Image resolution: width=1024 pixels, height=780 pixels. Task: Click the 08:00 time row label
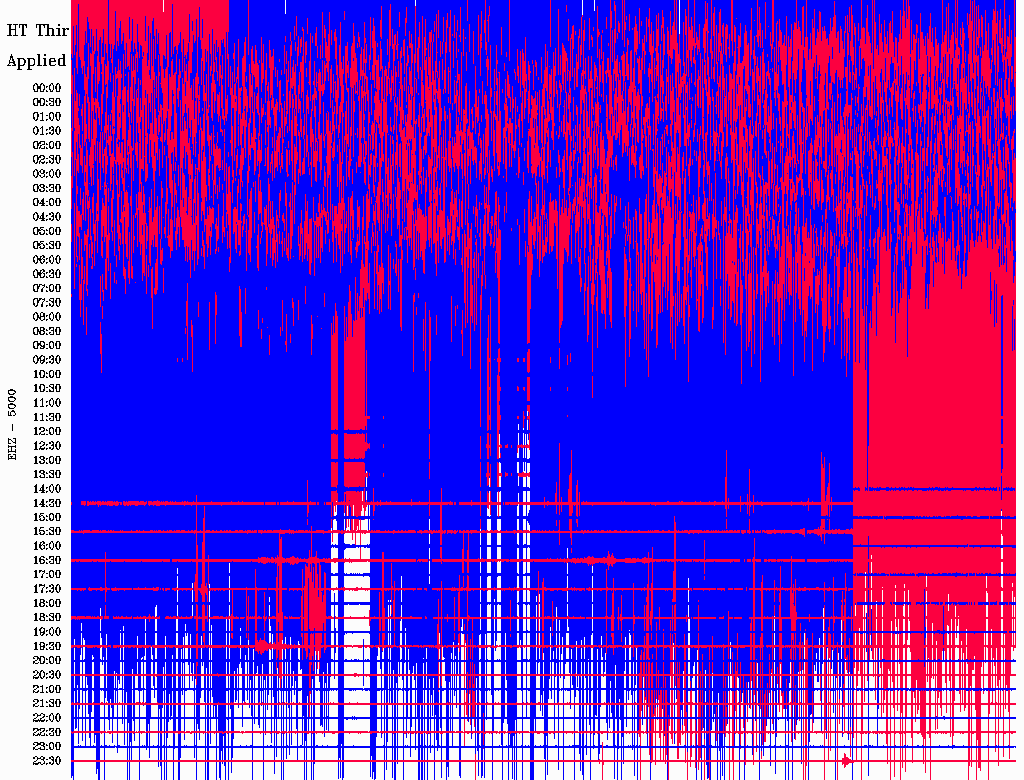click(47, 317)
